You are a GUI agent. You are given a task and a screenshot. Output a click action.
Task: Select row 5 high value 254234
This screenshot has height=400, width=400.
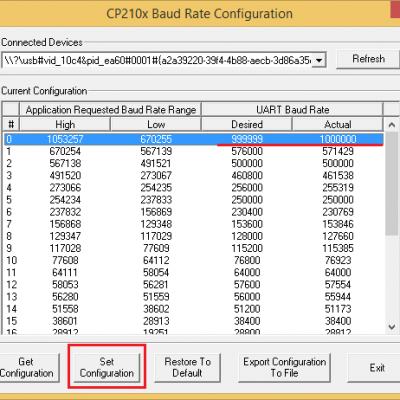pyautogui.click(x=65, y=200)
